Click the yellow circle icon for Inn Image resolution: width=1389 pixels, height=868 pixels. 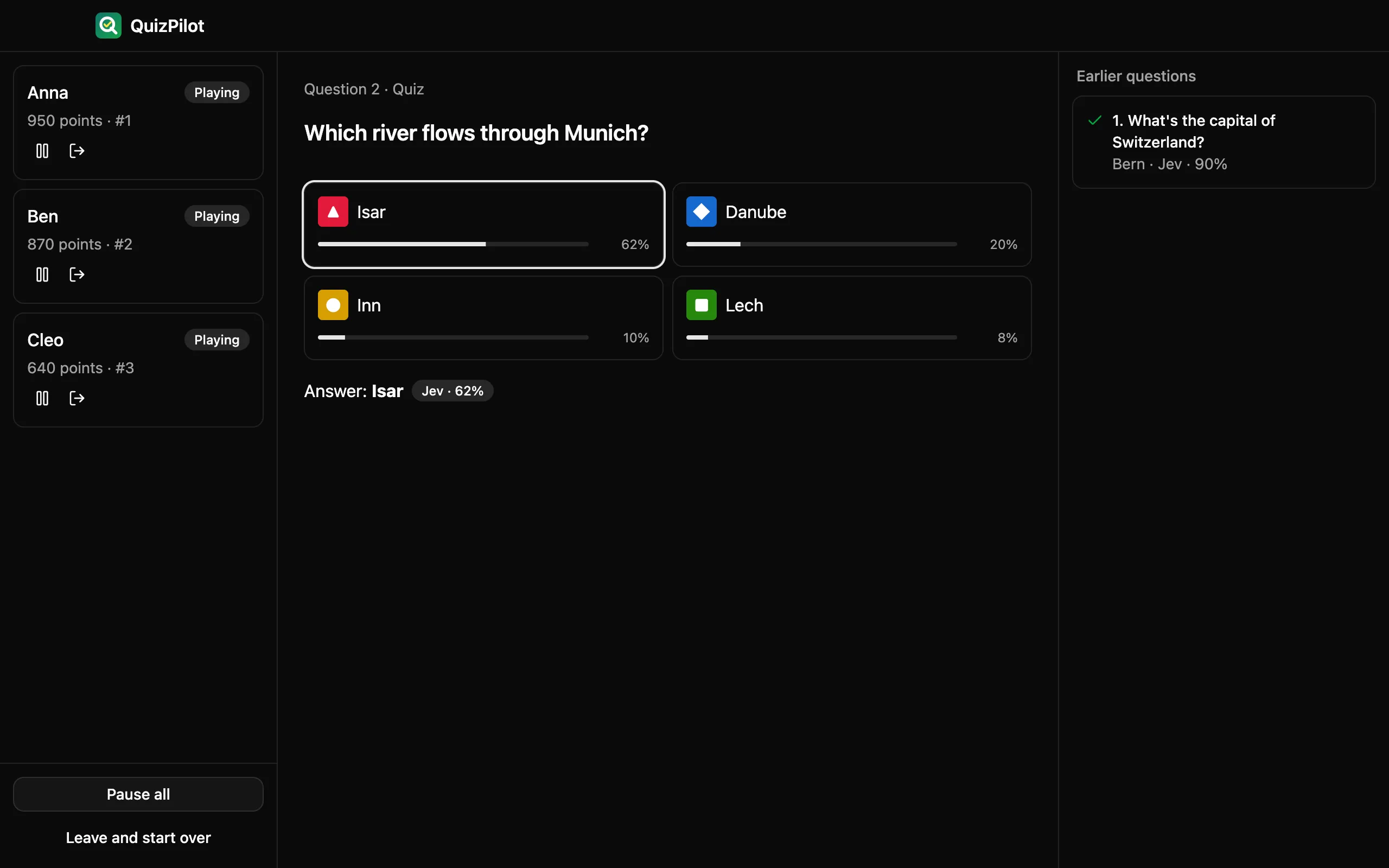pyautogui.click(x=333, y=305)
